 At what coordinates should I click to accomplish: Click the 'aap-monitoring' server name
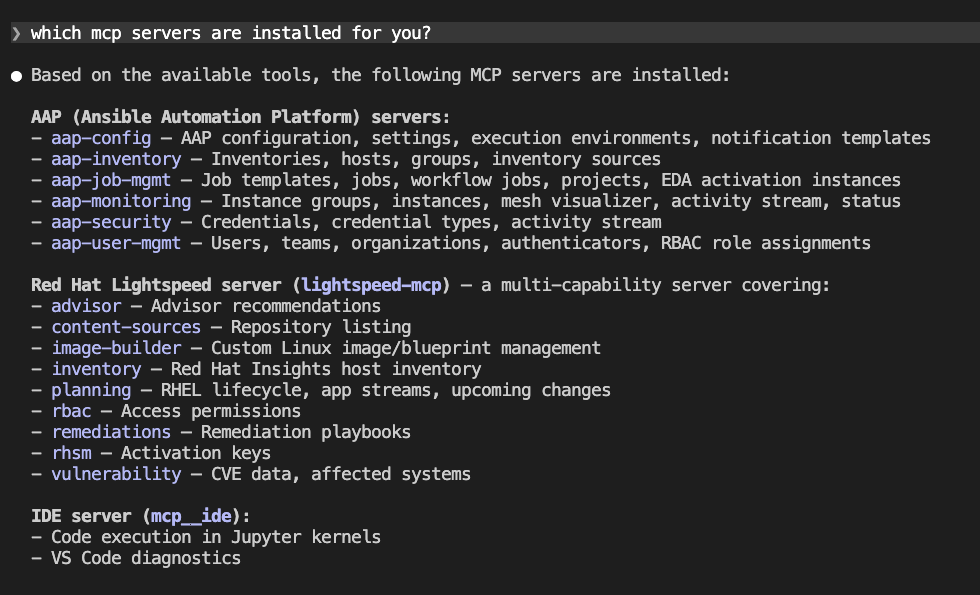tap(121, 201)
